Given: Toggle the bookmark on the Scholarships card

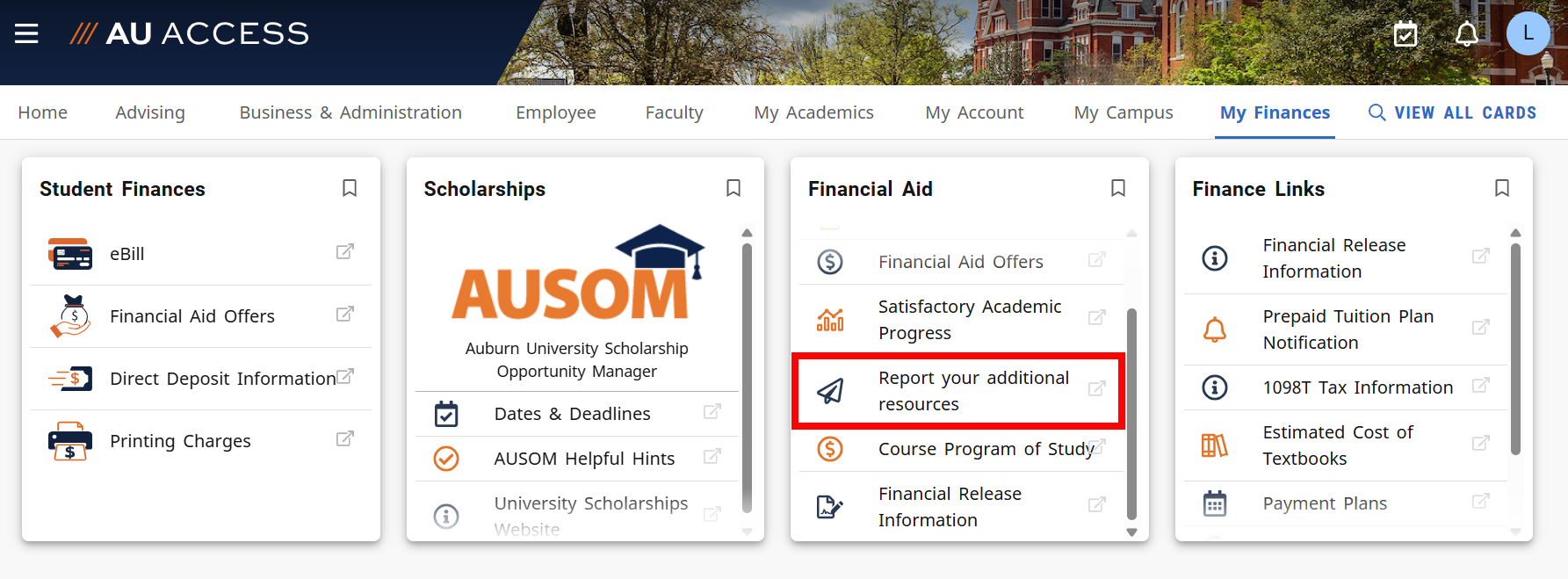Looking at the screenshot, I should [x=733, y=188].
